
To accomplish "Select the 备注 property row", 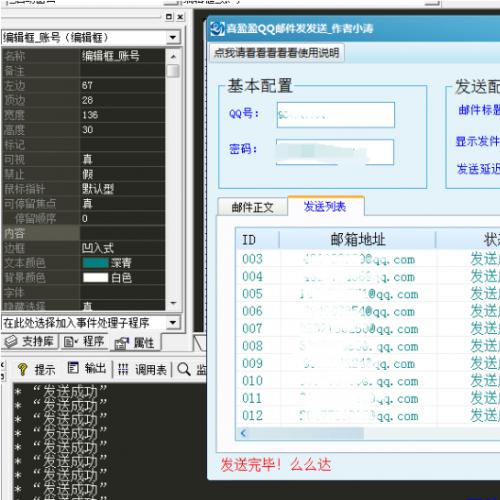I will (x=83, y=71).
